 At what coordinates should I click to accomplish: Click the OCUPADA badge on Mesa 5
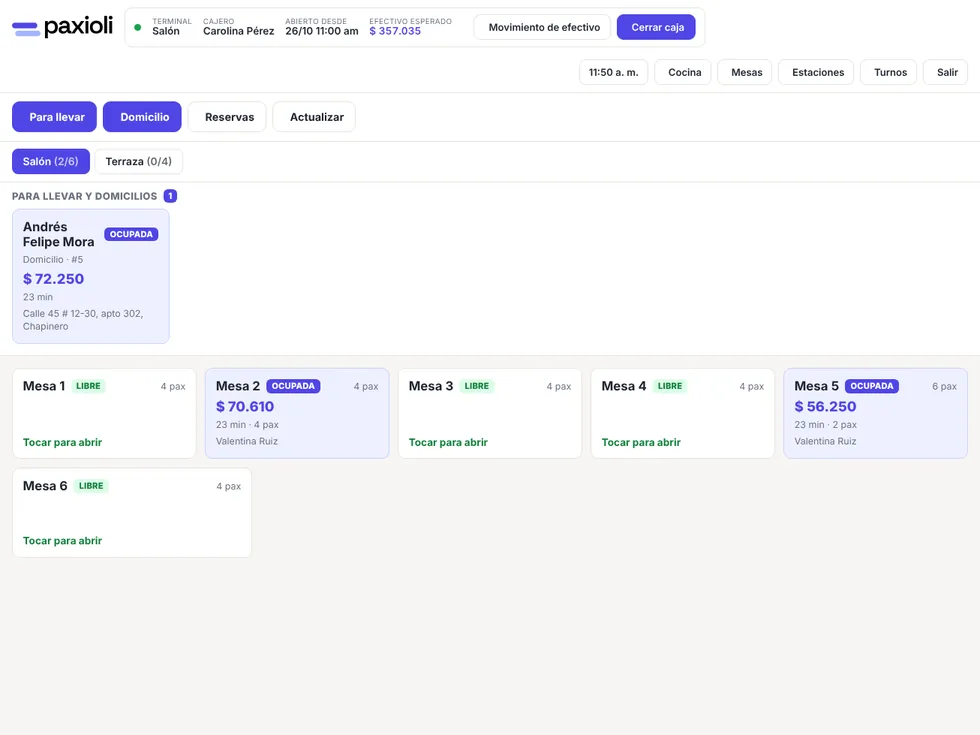point(872,386)
